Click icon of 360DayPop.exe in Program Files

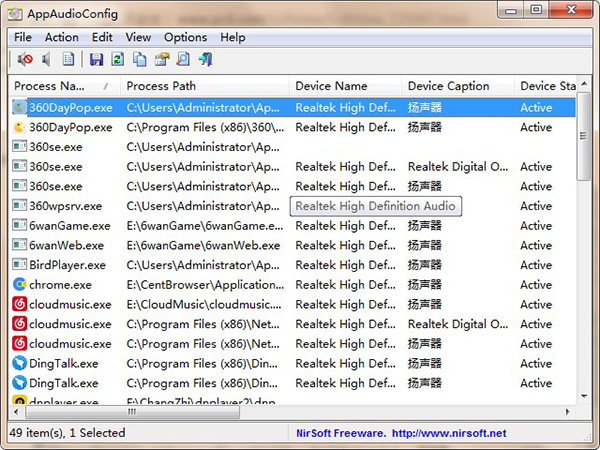point(20,127)
